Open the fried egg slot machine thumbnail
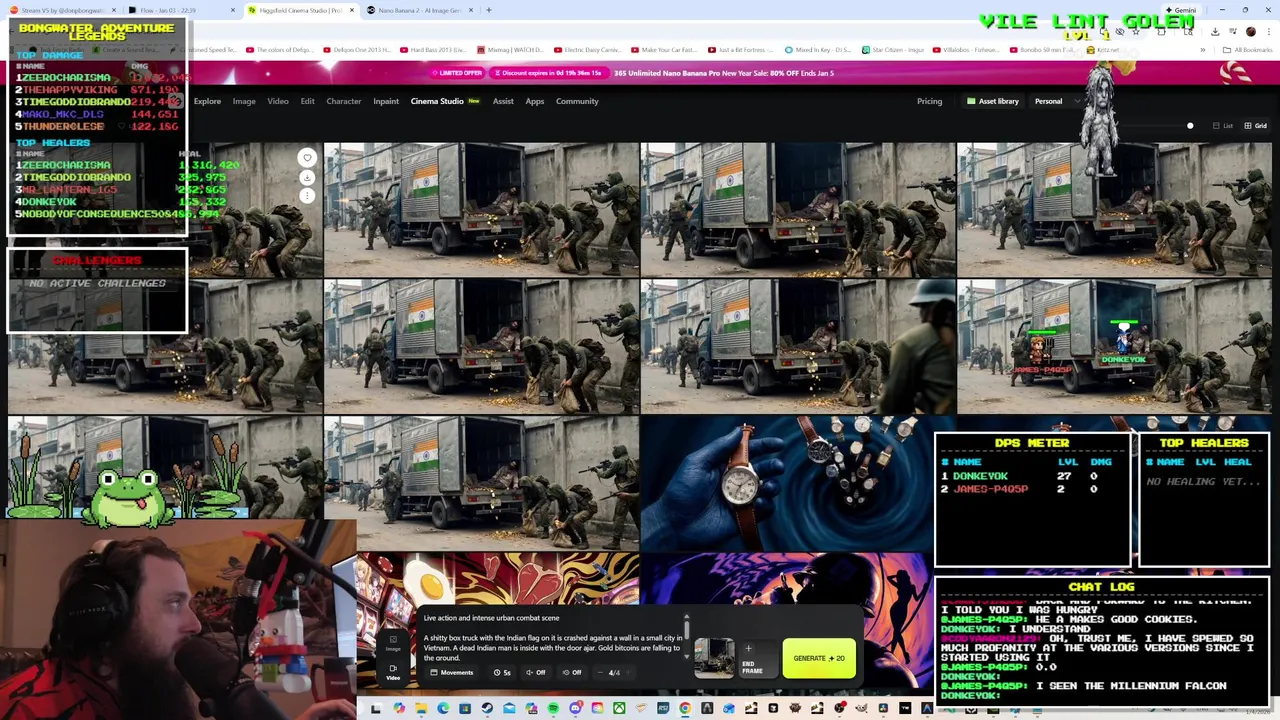The width and height of the screenshot is (1280, 720). tap(497, 578)
